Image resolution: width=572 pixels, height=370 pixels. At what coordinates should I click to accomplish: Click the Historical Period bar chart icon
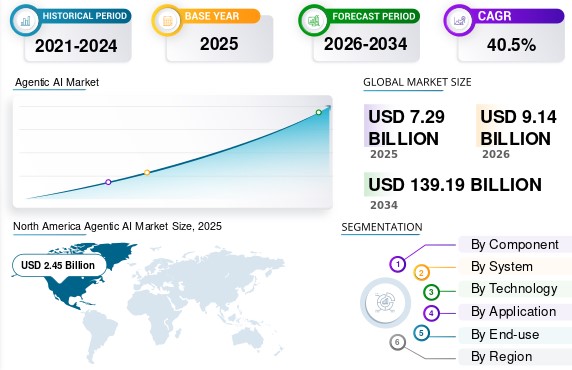point(25,20)
